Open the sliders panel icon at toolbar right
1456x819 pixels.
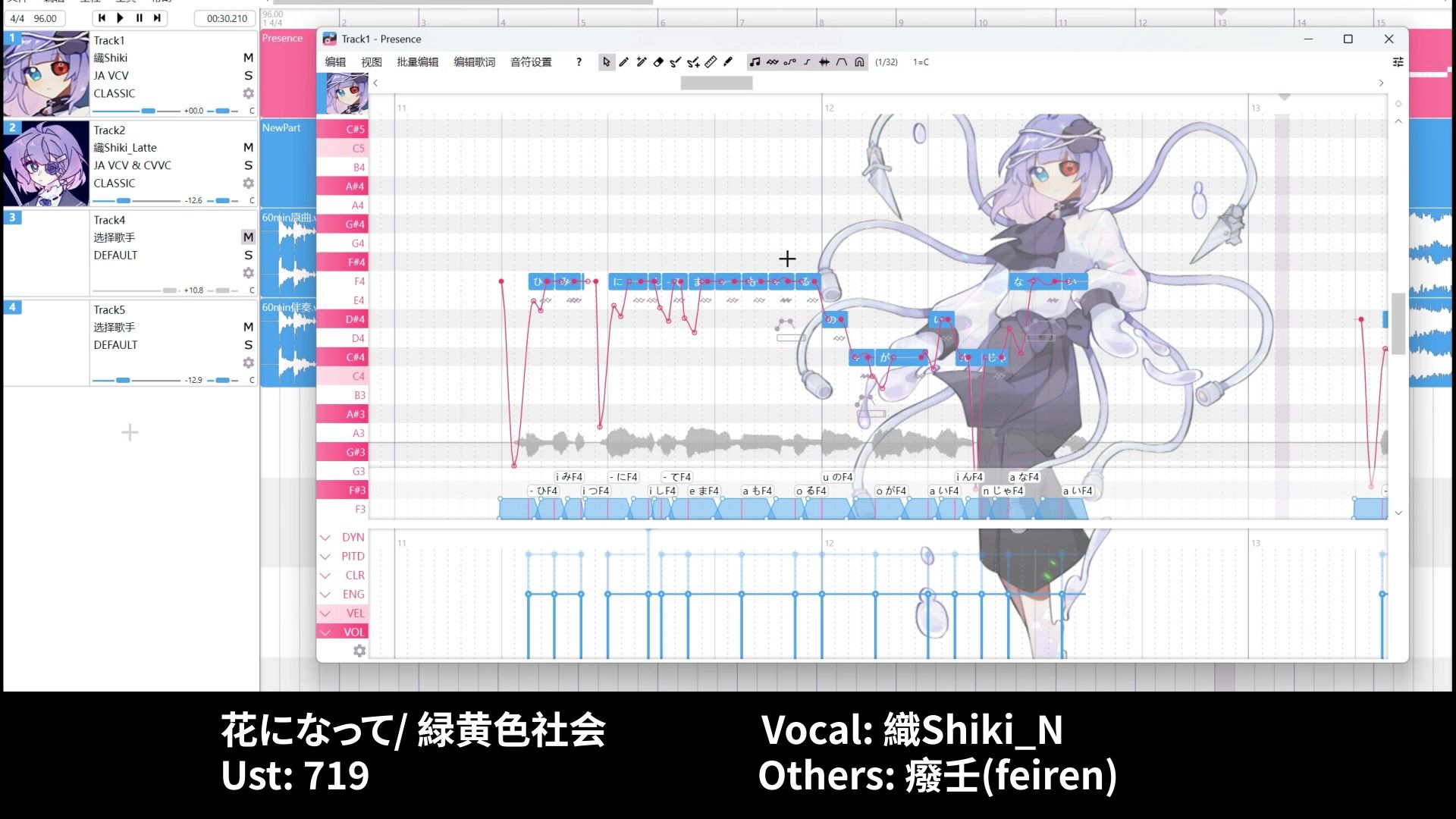coord(1398,62)
